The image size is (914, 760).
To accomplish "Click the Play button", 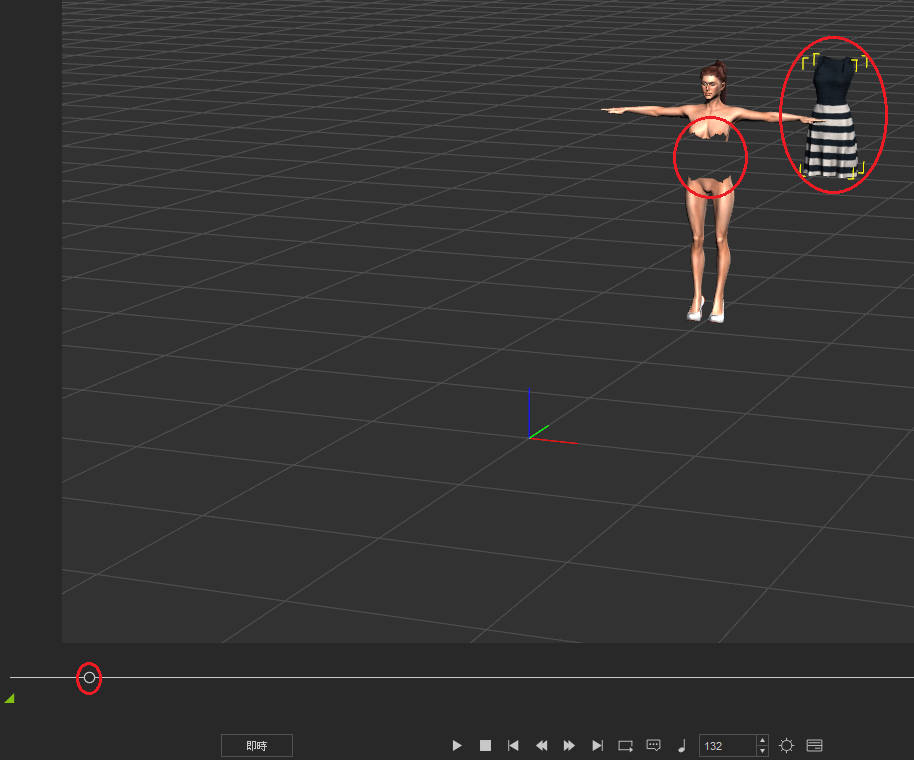I will 457,745.
